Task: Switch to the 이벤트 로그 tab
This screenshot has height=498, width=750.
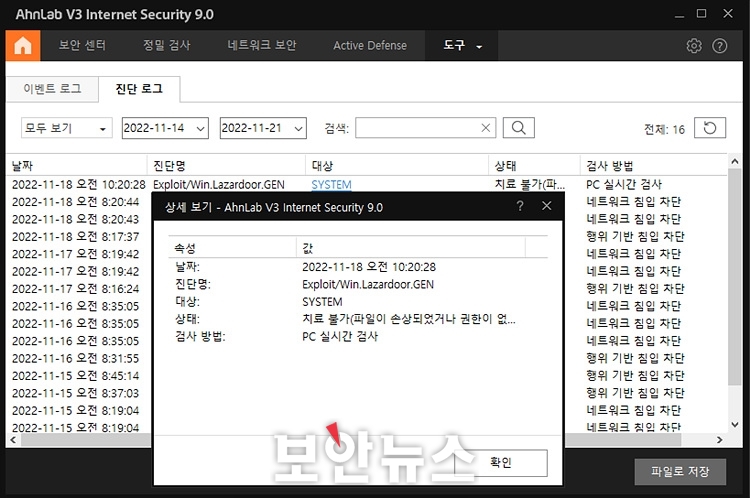Action: tap(52, 89)
